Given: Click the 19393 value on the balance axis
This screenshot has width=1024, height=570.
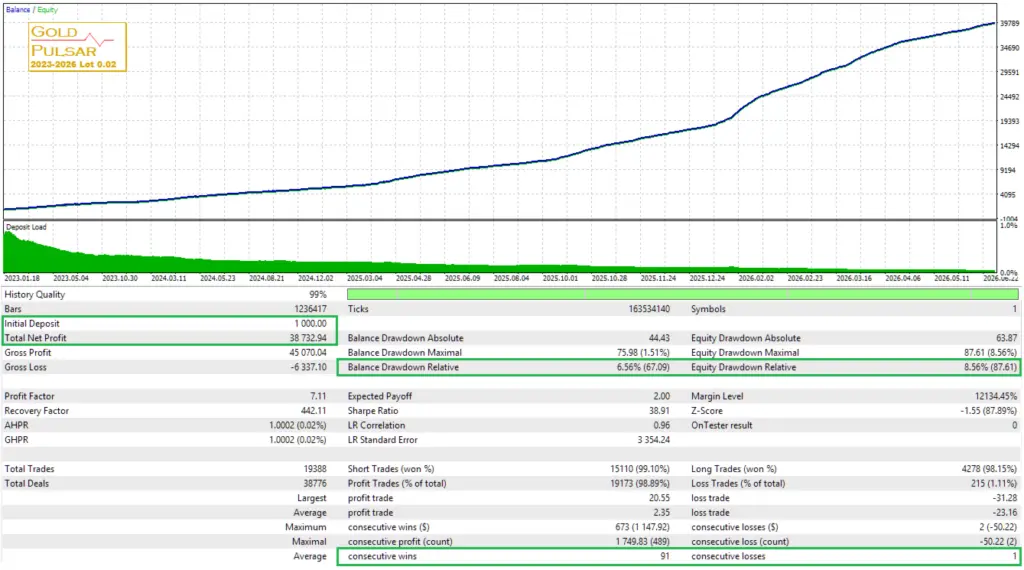Looking at the screenshot, I should click(1010, 121).
